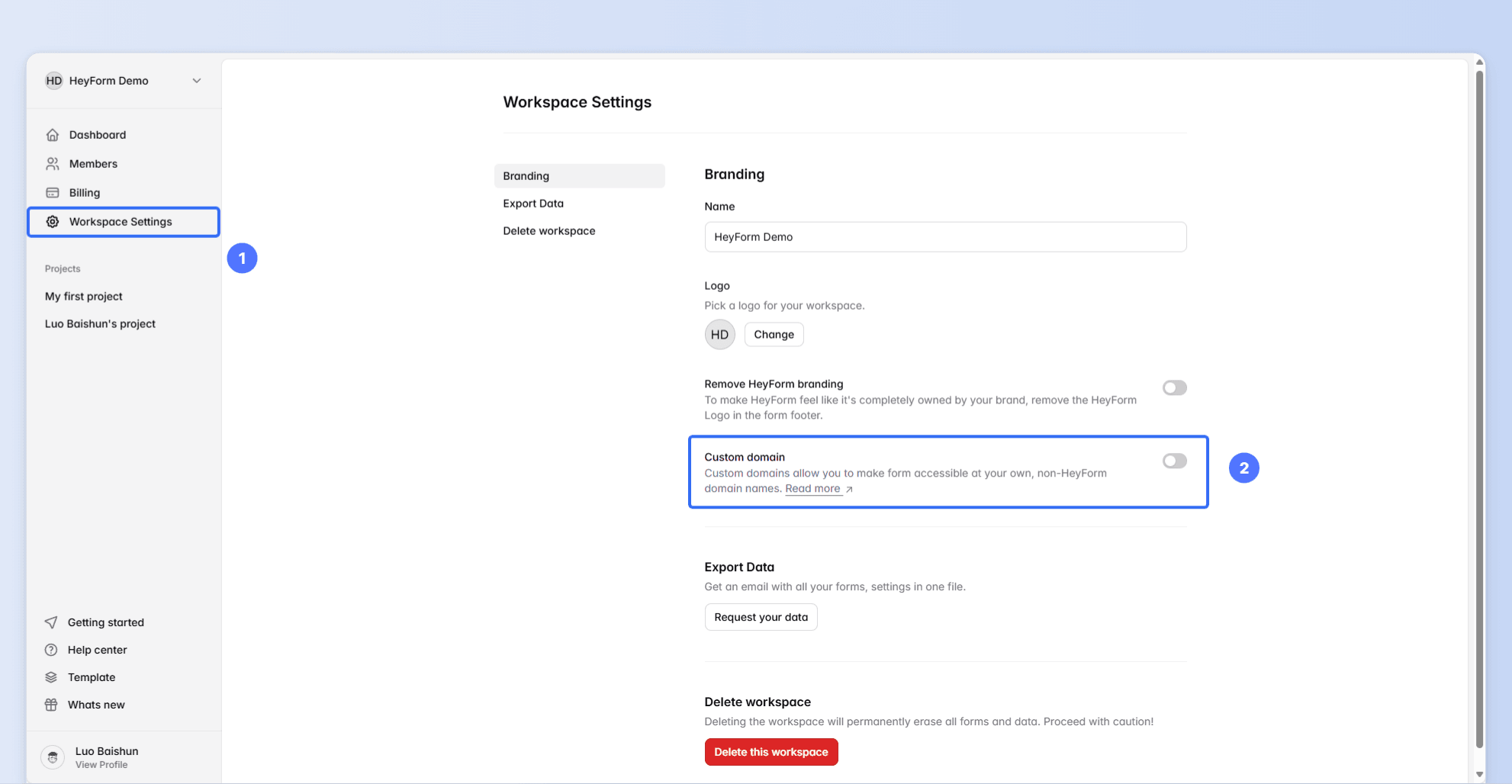Click the Members people icon

tap(53, 164)
